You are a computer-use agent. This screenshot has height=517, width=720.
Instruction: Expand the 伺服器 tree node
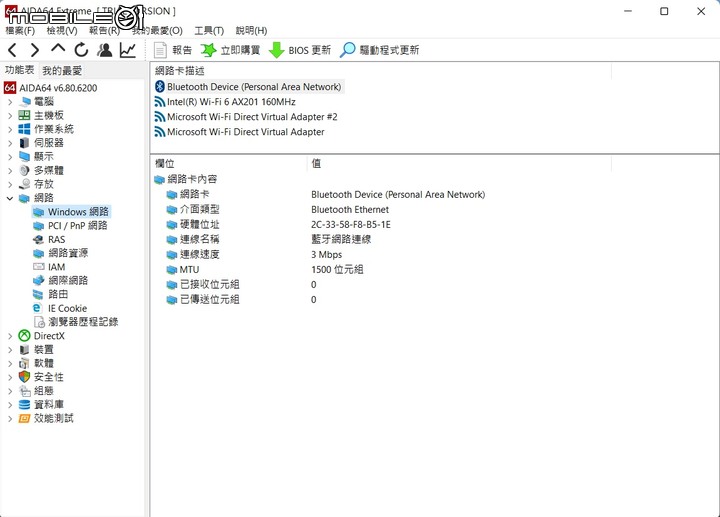[x=10, y=143]
